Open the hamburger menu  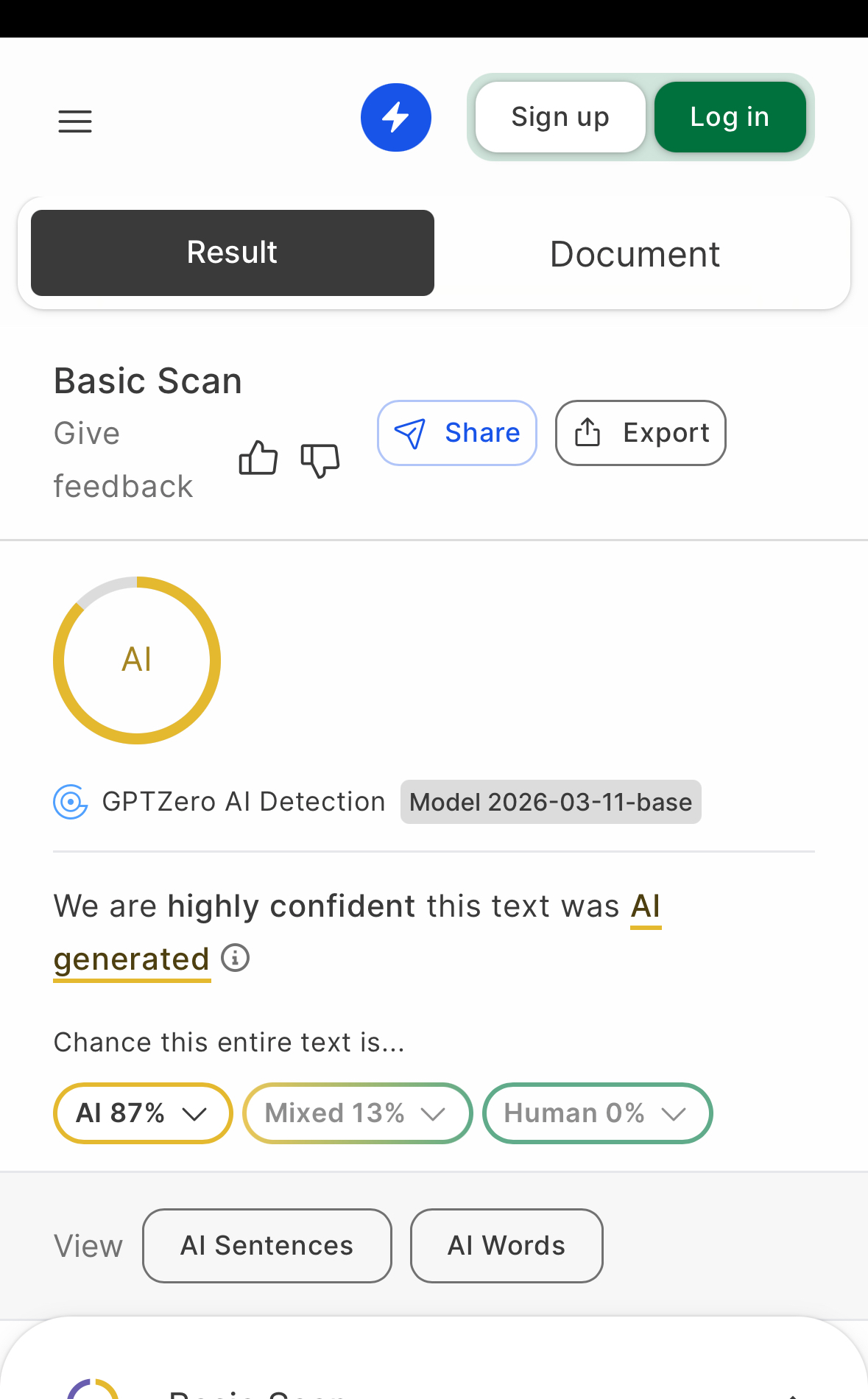(75, 121)
